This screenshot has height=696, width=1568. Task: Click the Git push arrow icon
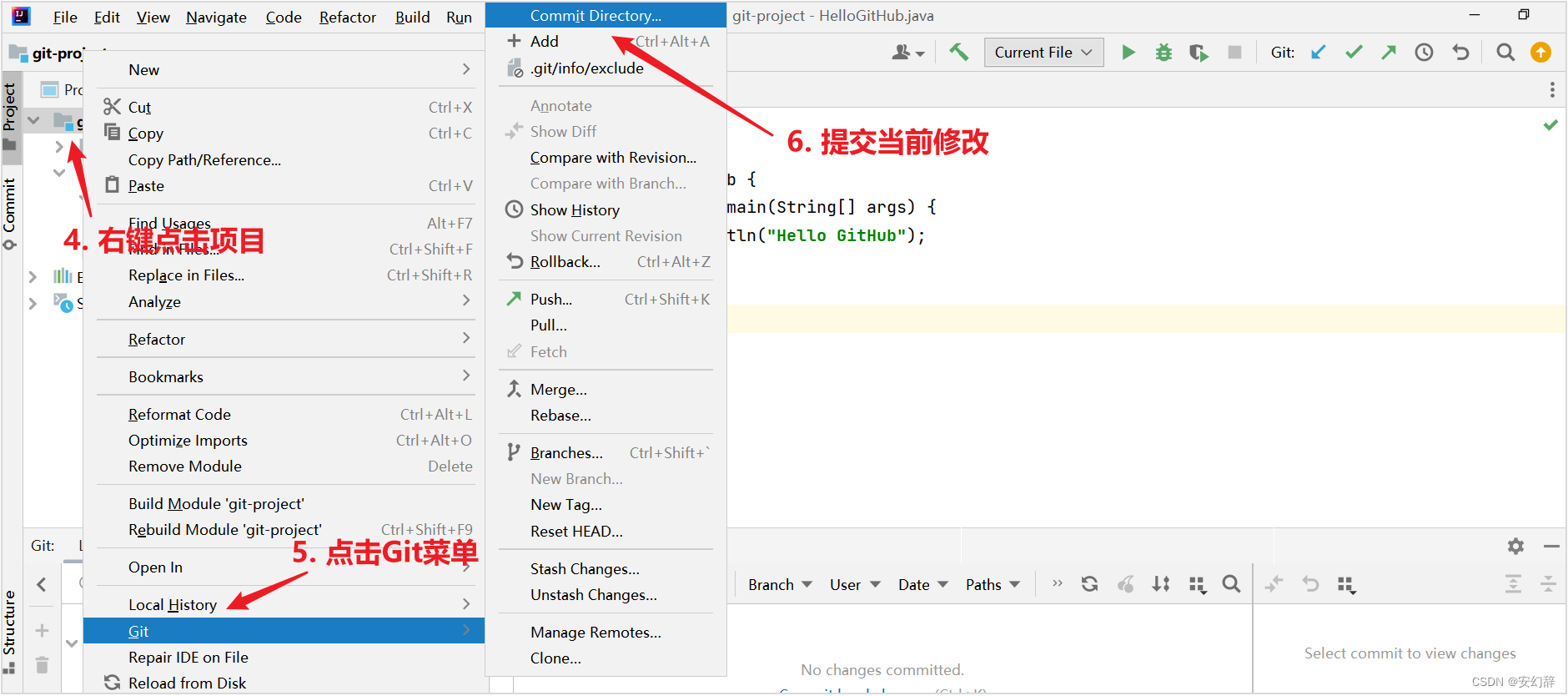[x=1389, y=53]
